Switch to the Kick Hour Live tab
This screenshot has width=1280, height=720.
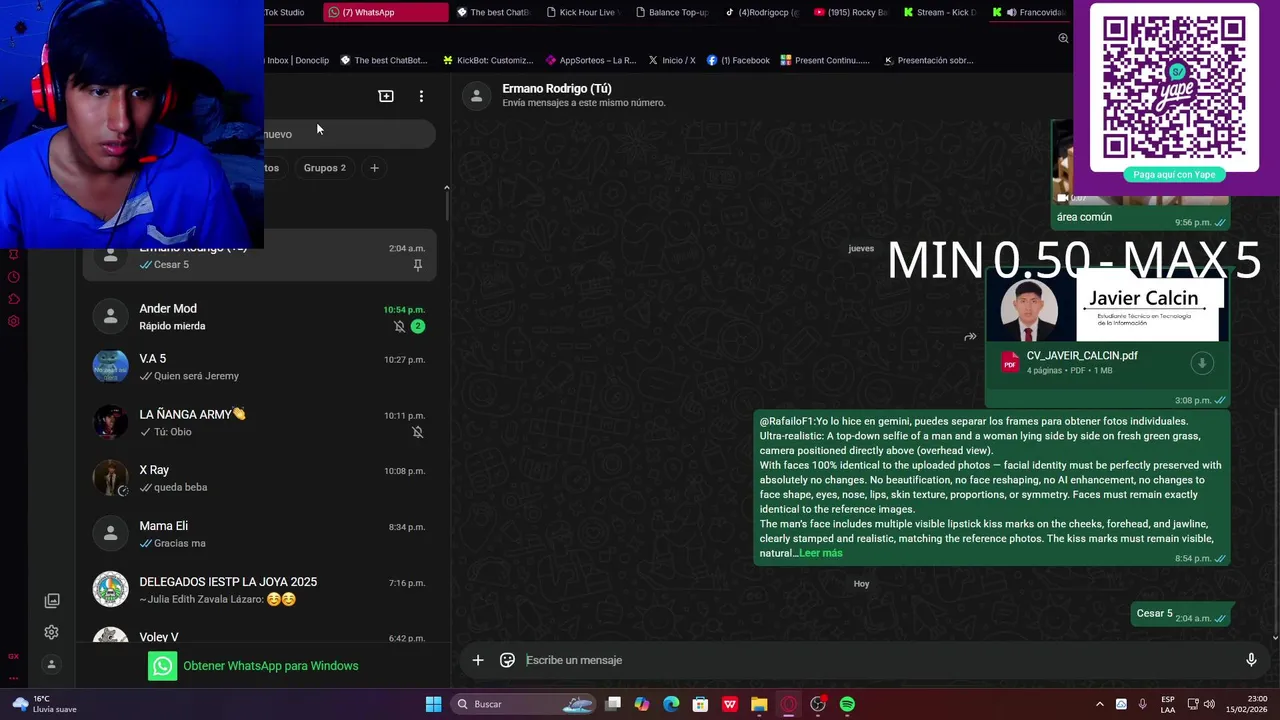pos(584,12)
